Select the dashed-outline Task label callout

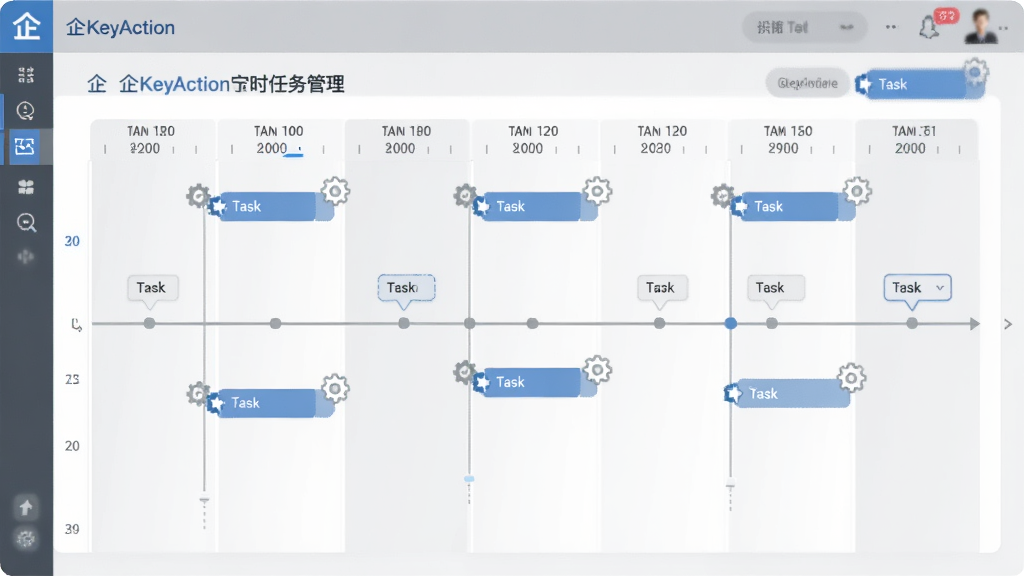point(406,288)
